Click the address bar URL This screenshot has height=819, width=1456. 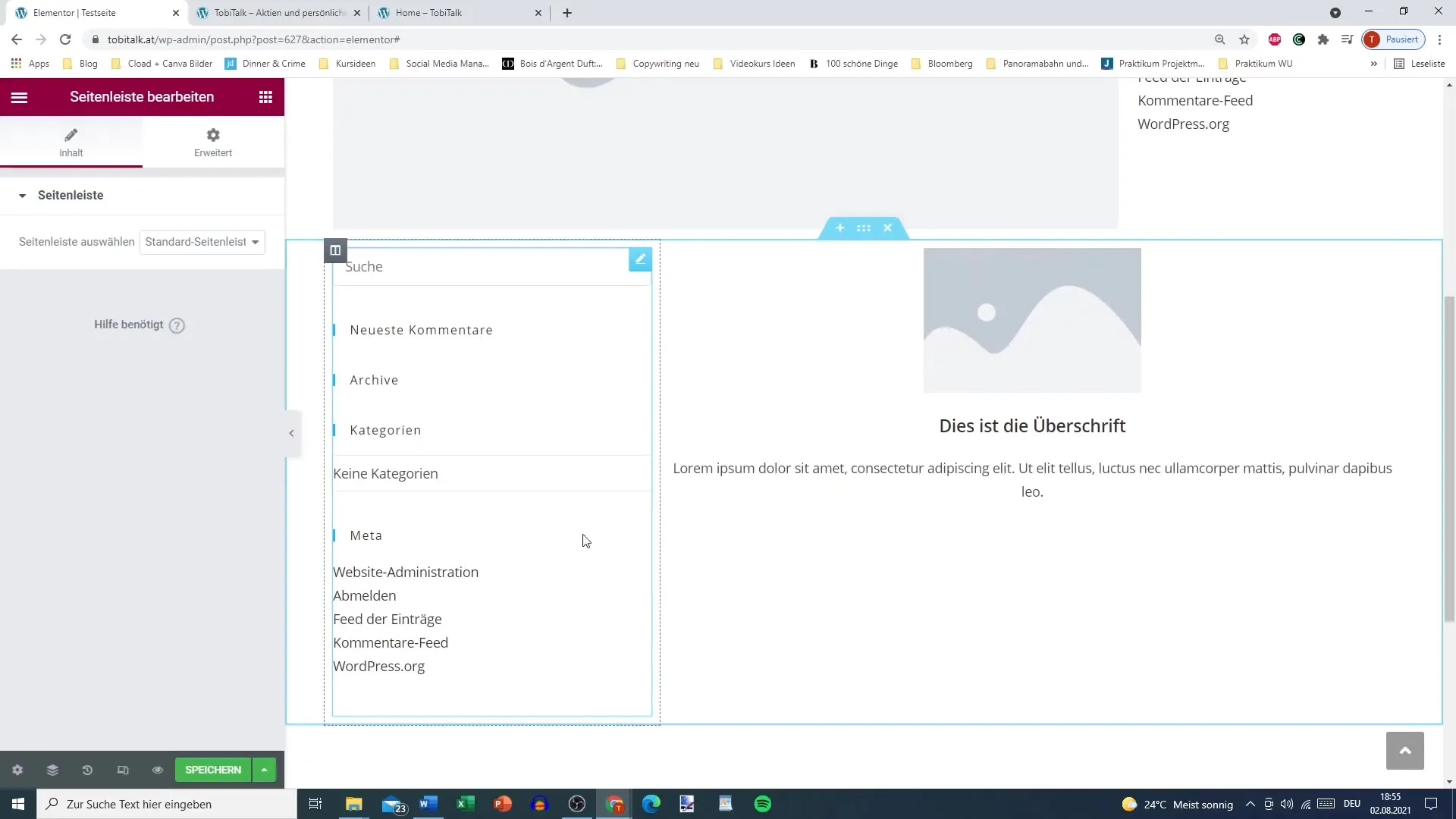tap(254, 39)
